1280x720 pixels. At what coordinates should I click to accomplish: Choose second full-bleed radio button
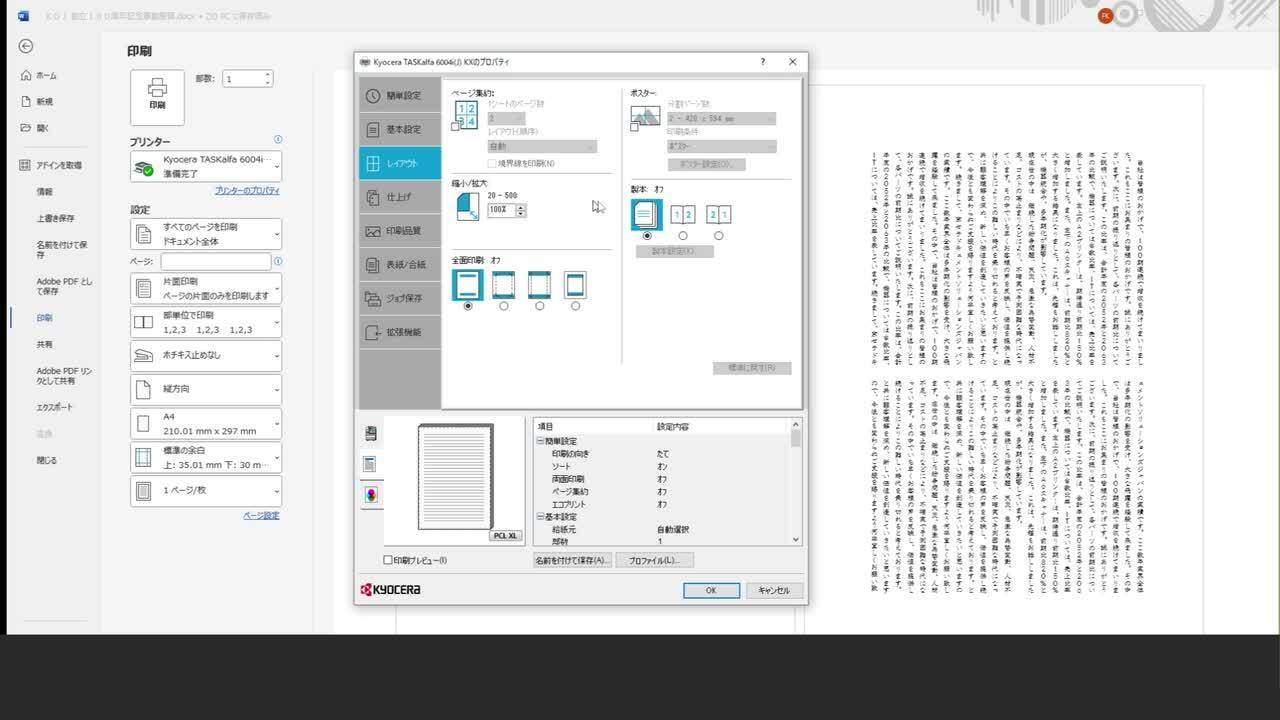point(504,306)
